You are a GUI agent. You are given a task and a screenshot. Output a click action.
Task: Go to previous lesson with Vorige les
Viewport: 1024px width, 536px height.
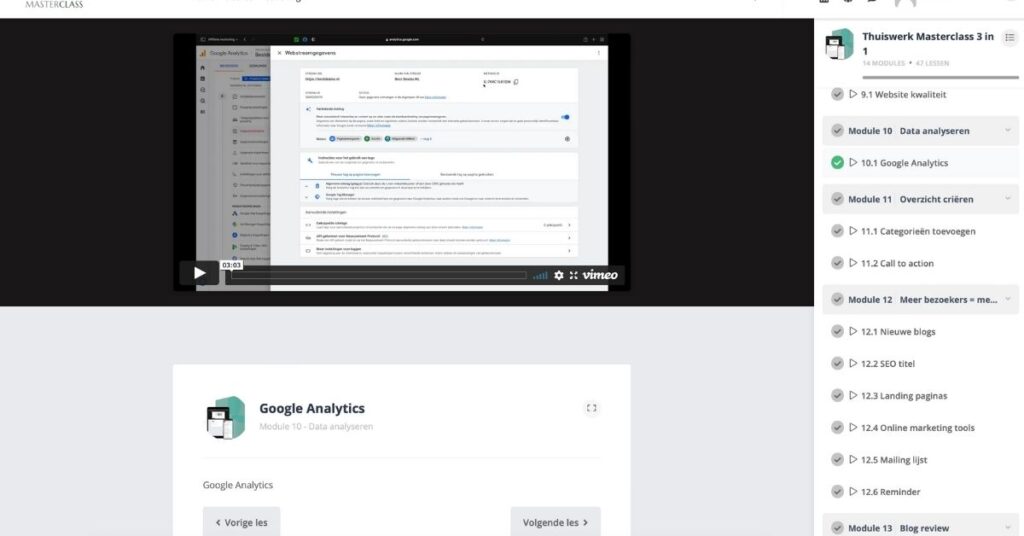click(242, 522)
